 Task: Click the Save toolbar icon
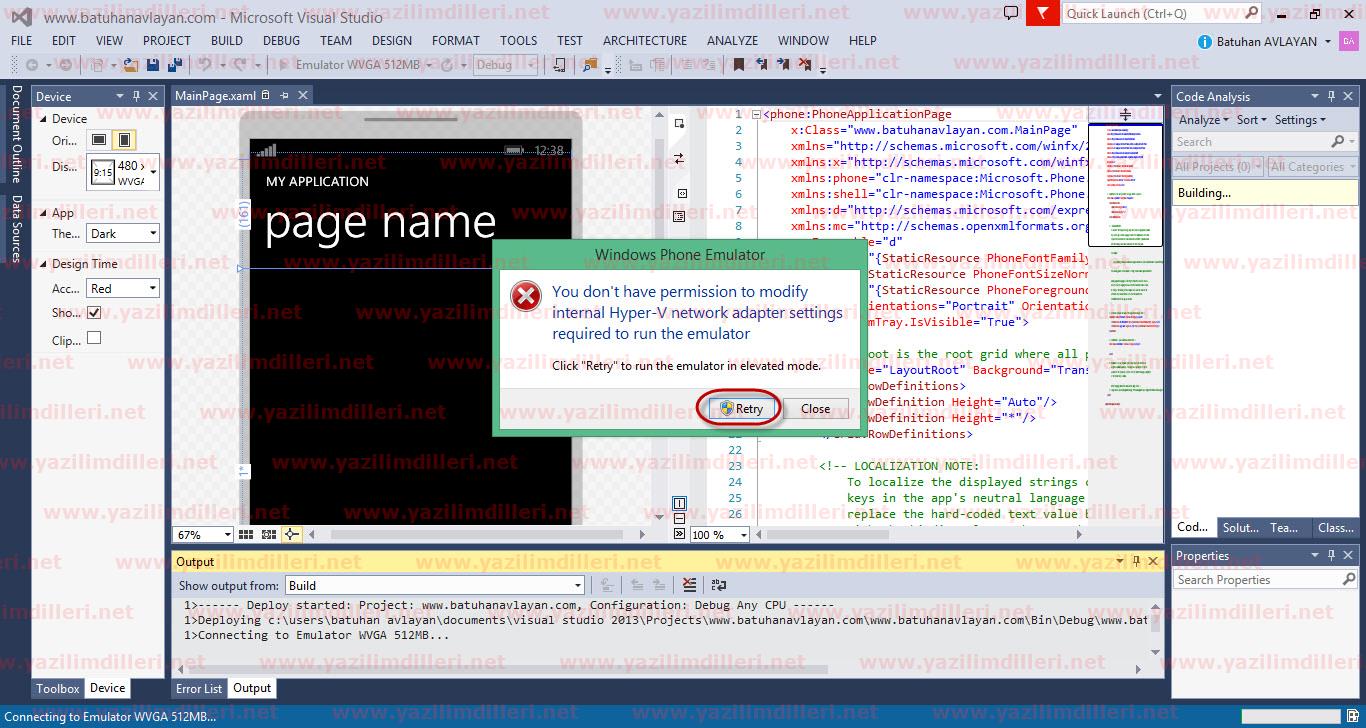tap(153, 65)
